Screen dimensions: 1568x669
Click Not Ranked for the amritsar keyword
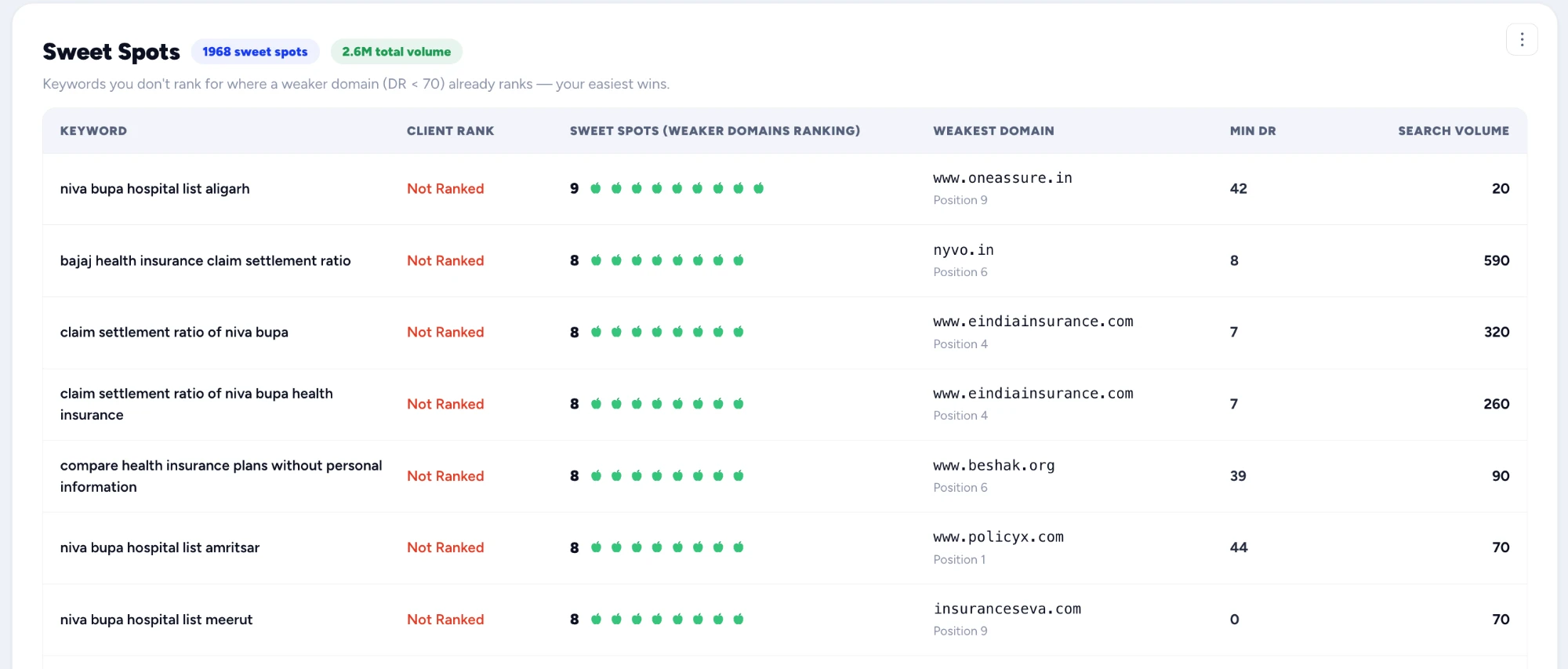click(445, 548)
